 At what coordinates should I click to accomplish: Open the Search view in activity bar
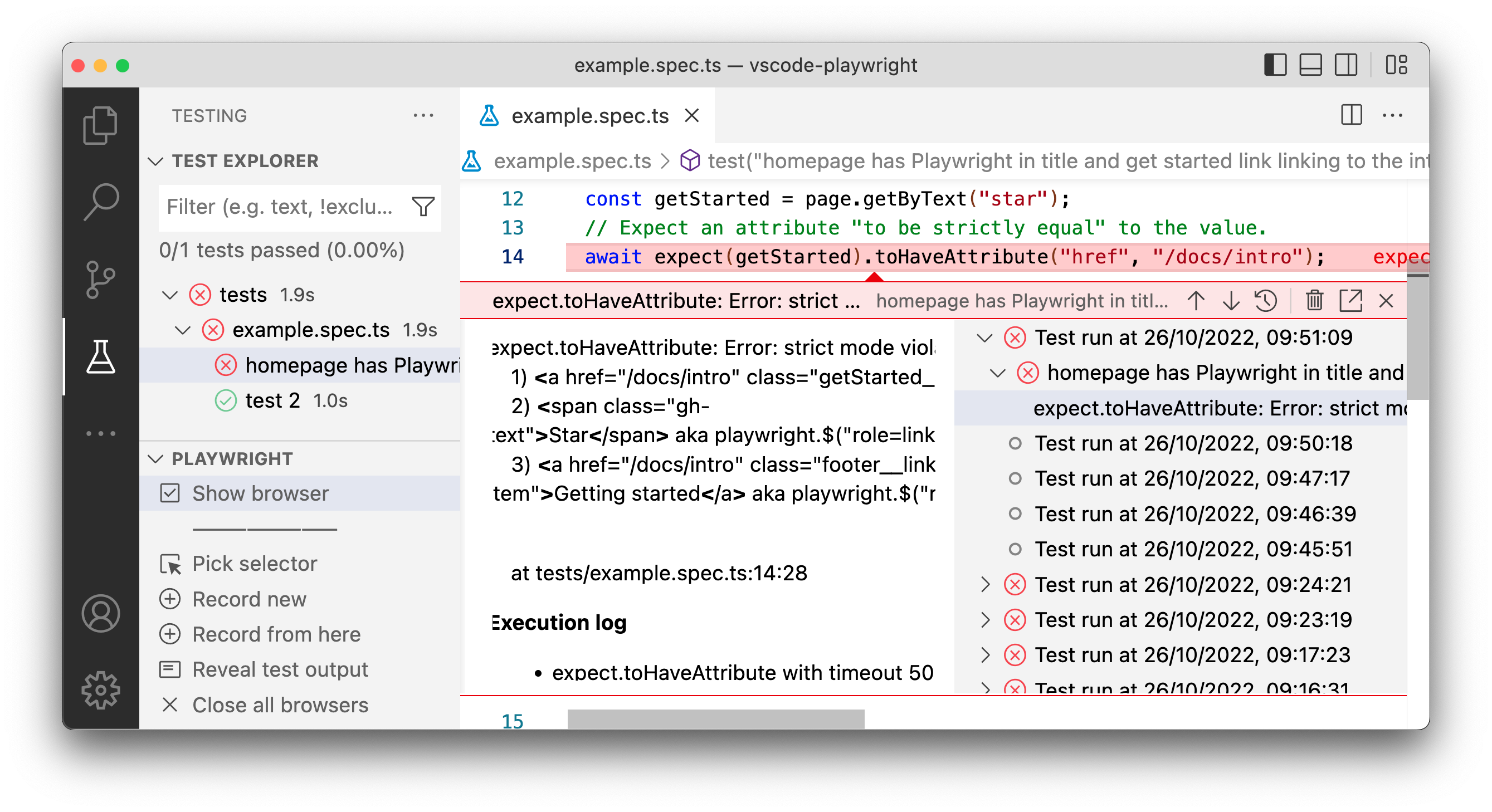tap(101, 202)
